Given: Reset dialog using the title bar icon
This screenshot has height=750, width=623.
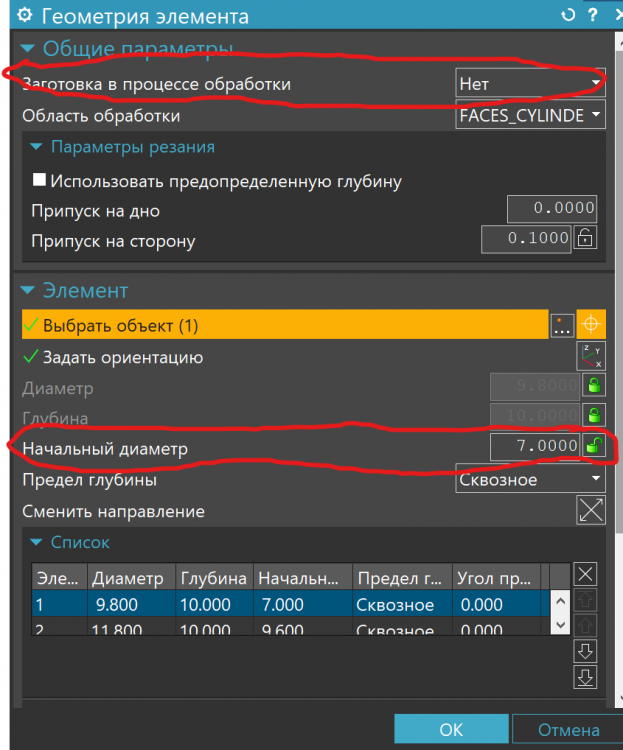Looking at the screenshot, I should [x=569, y=16].
